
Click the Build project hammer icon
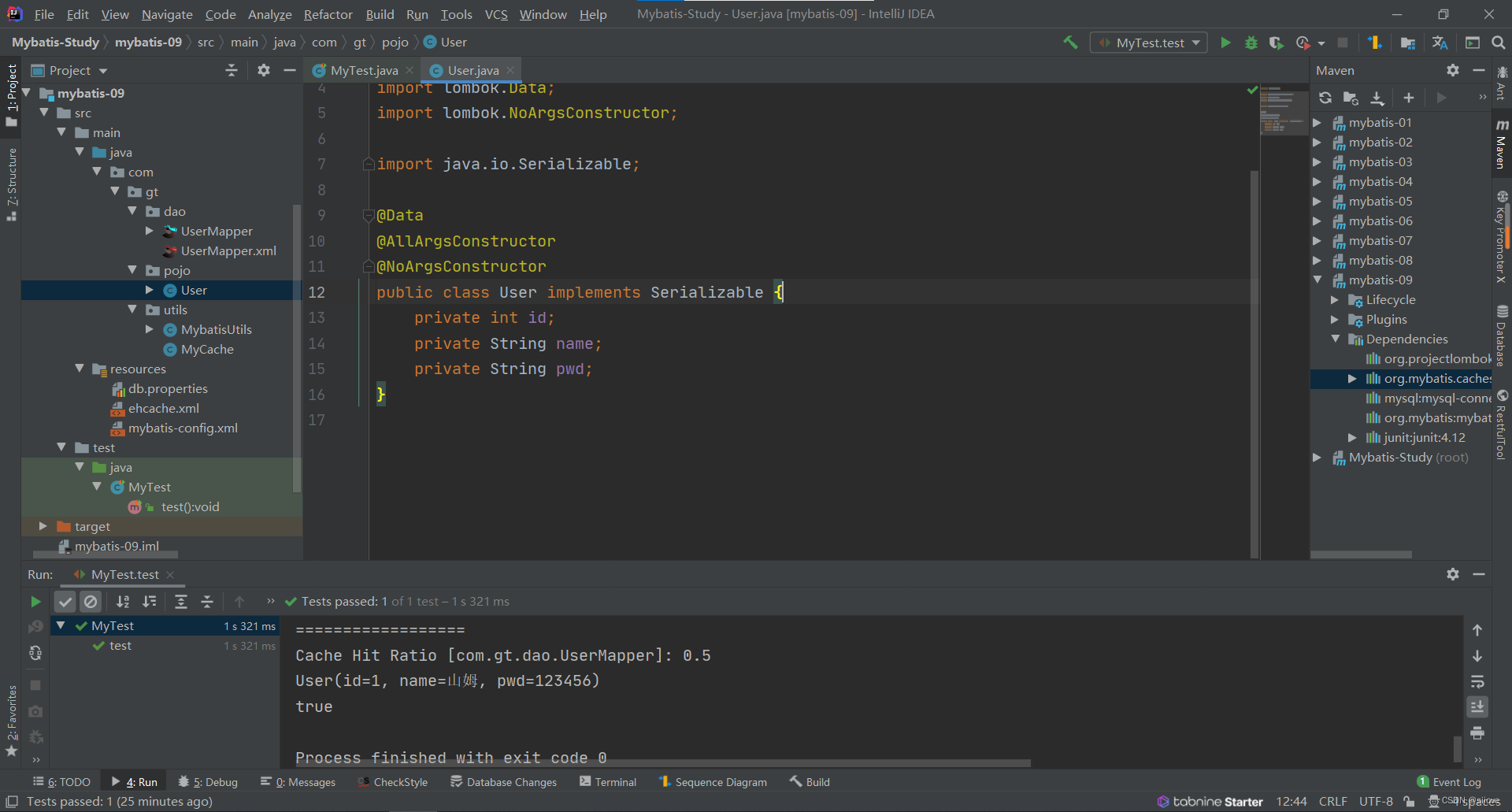pyautogui.click(x=1070, y=43)
